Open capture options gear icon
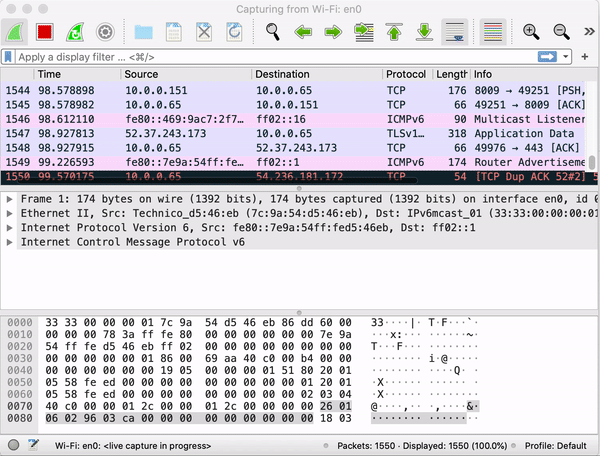The width and height of the screenshot is (600, 456). point(103,32)
